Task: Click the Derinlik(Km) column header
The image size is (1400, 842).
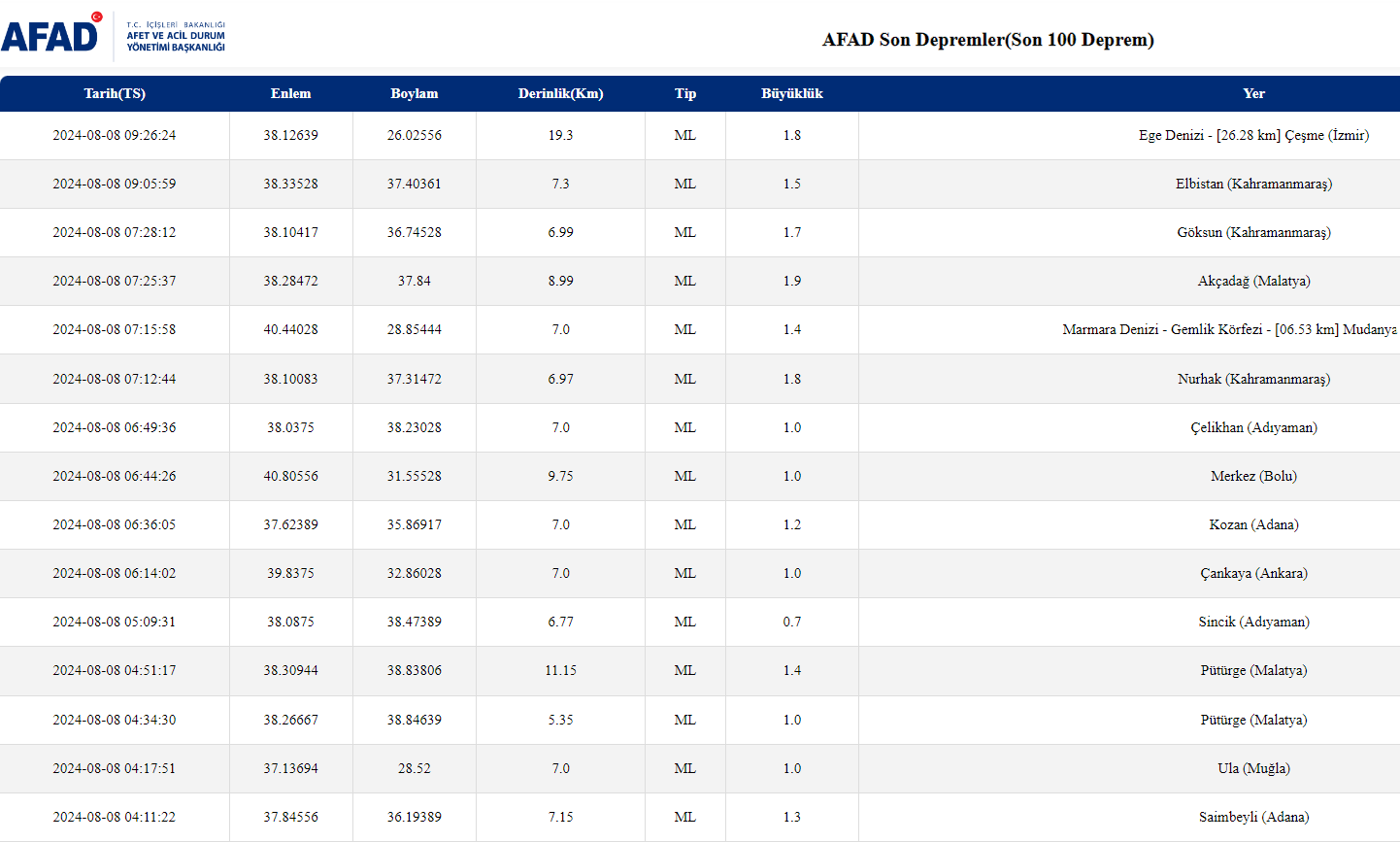Action: pos(561,94)
